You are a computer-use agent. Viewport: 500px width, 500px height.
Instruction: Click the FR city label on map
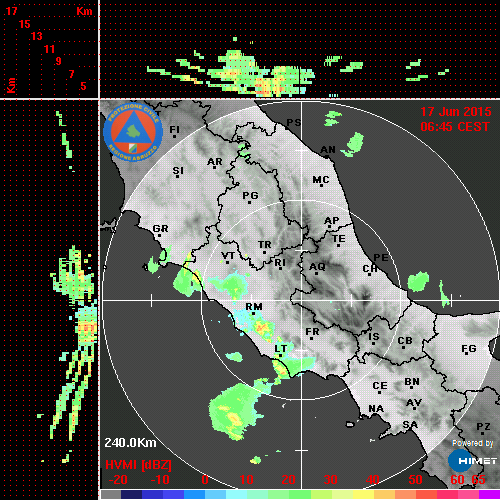point(312,331)
